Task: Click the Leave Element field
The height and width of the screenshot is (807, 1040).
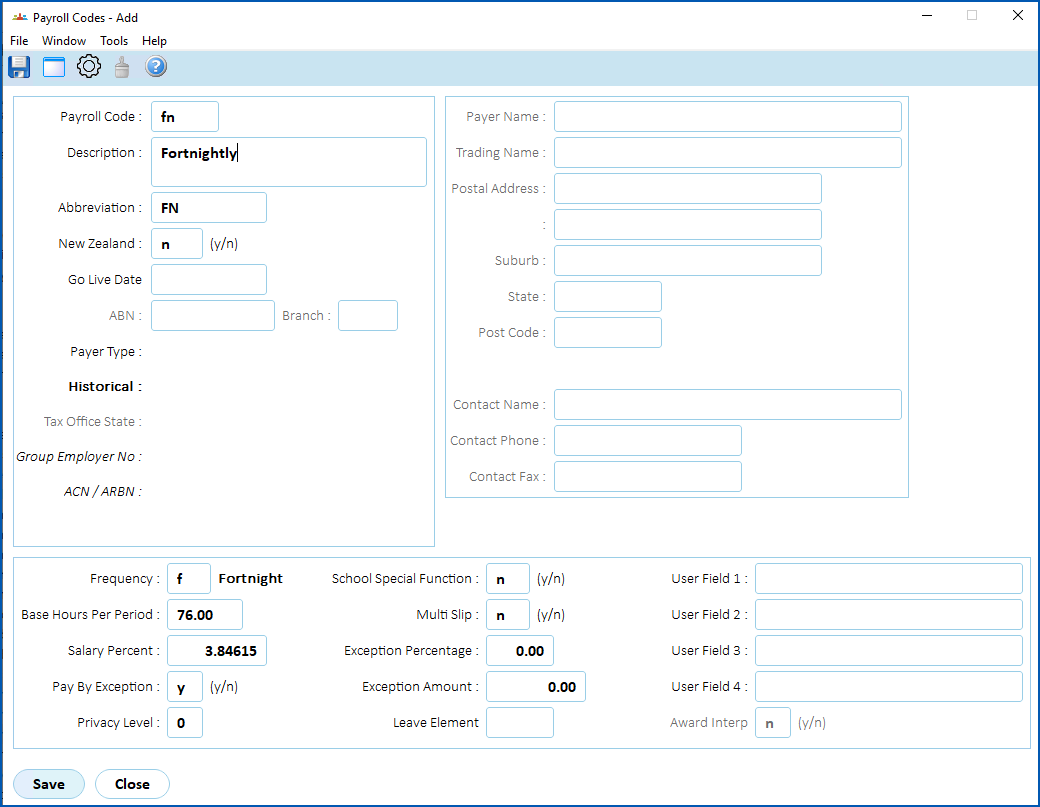Action: click(520, 723)
